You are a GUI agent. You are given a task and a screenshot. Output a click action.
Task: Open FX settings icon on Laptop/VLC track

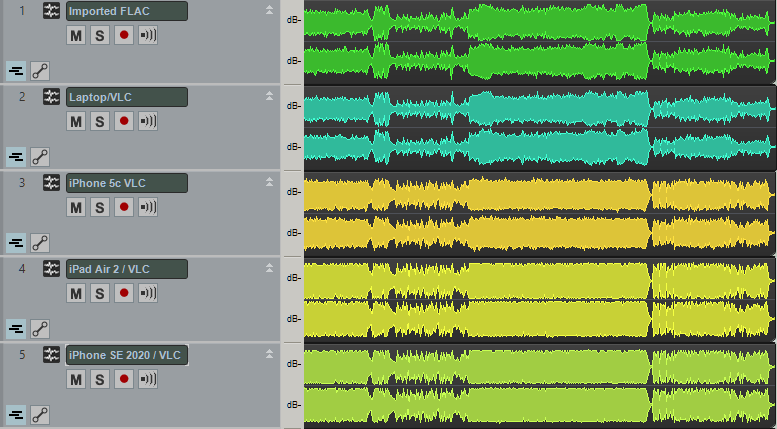pos(51,97)
